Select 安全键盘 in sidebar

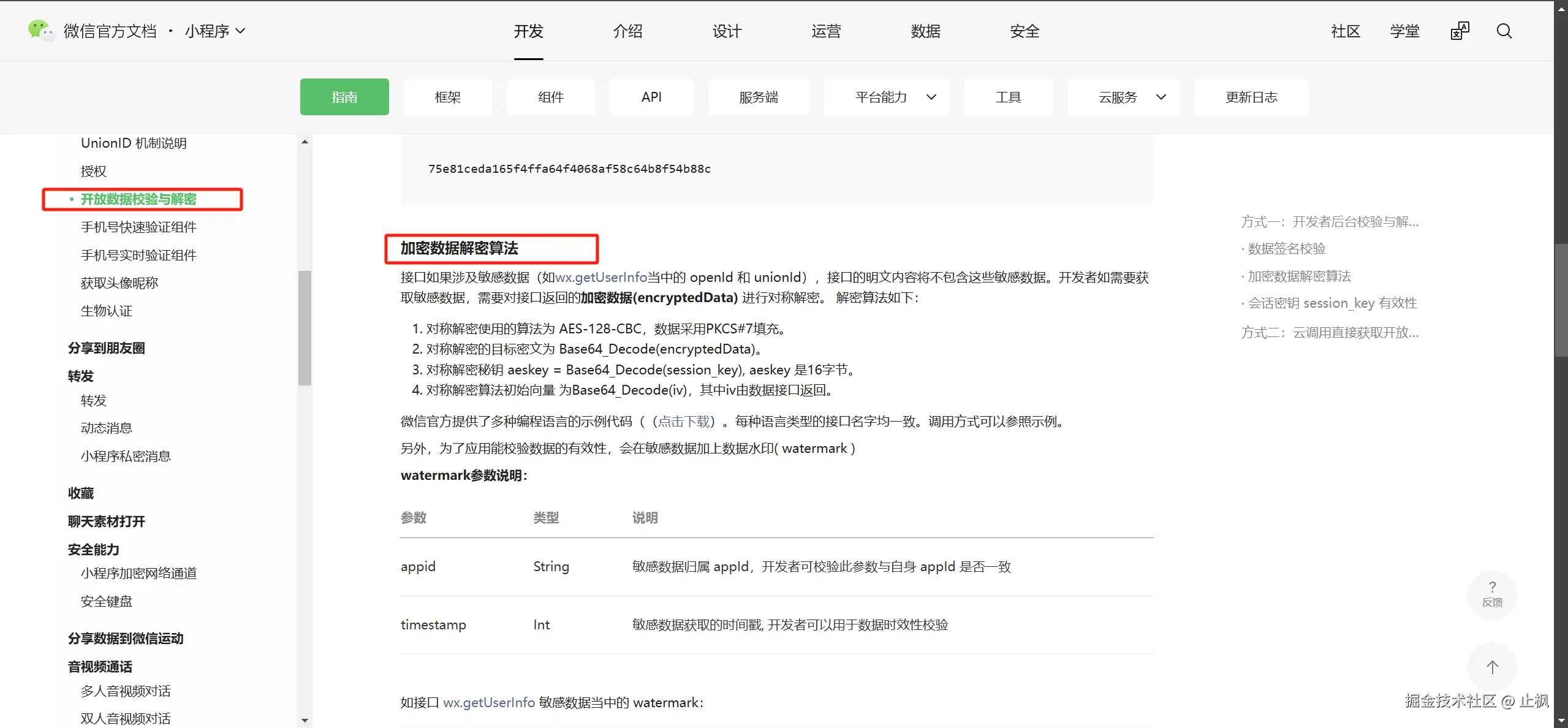[107, 601]
